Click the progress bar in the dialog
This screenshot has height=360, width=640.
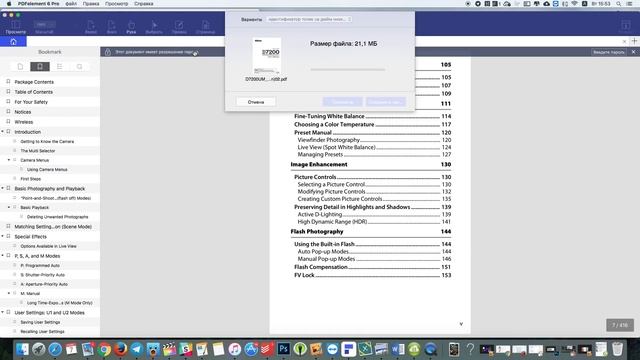coord(347,69)
